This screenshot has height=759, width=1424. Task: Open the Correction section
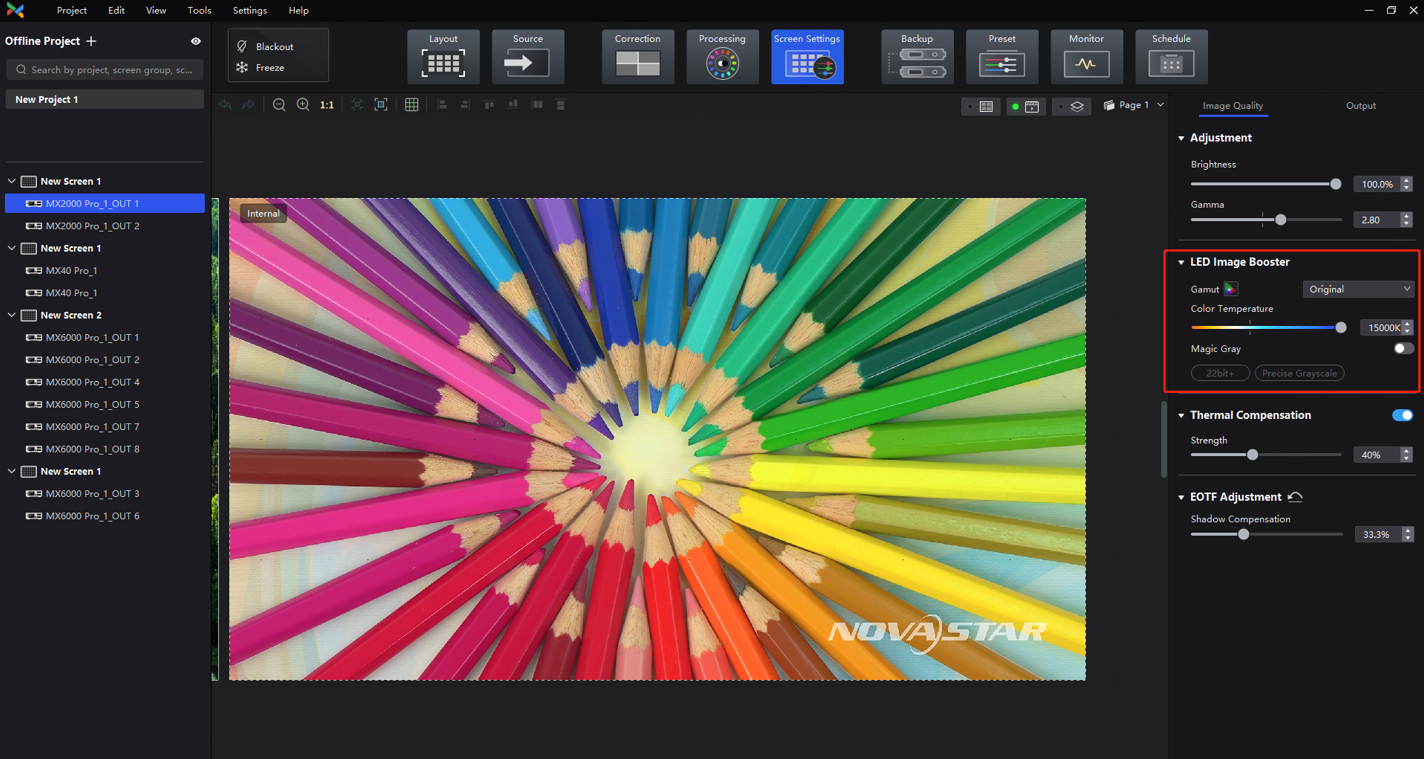(638, 56)
